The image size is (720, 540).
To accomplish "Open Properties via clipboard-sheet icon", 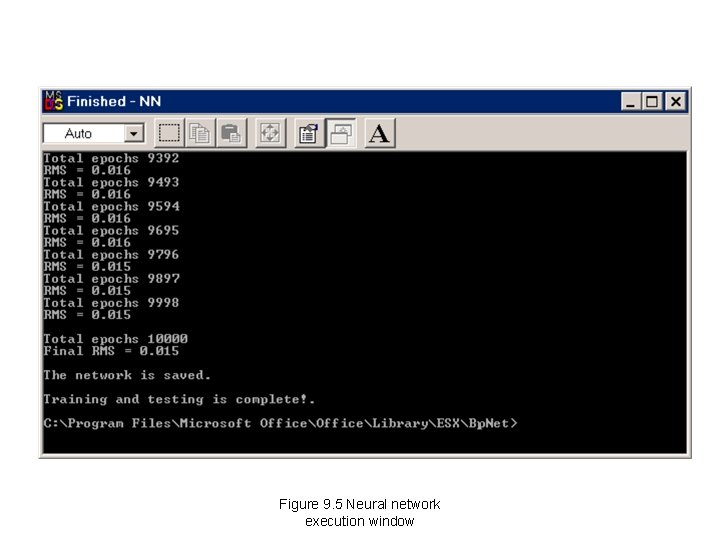I will pyautogui.click(x=309, y=133).
